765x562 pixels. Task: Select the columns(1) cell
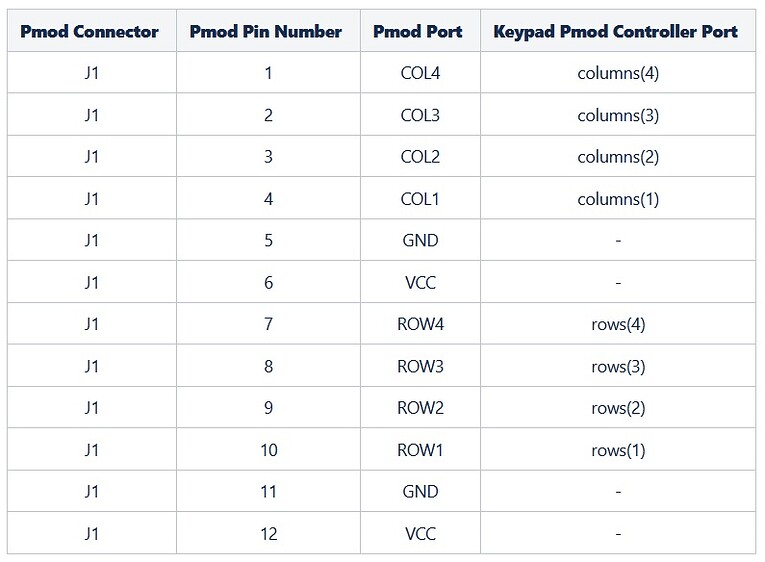click(618, 199)
